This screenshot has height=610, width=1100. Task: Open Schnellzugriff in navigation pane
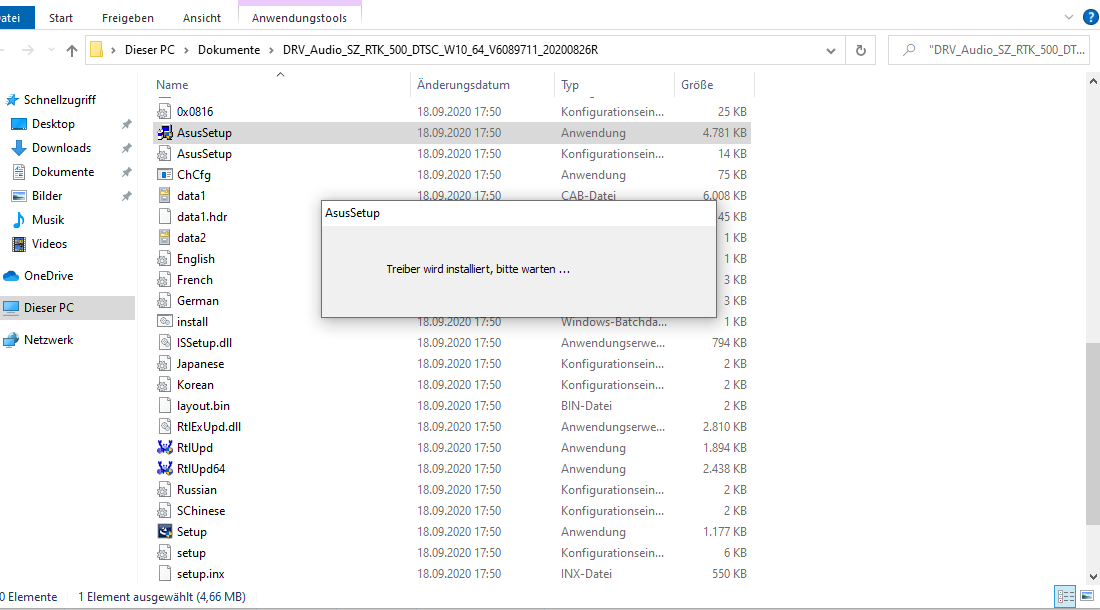click(60, 100)
